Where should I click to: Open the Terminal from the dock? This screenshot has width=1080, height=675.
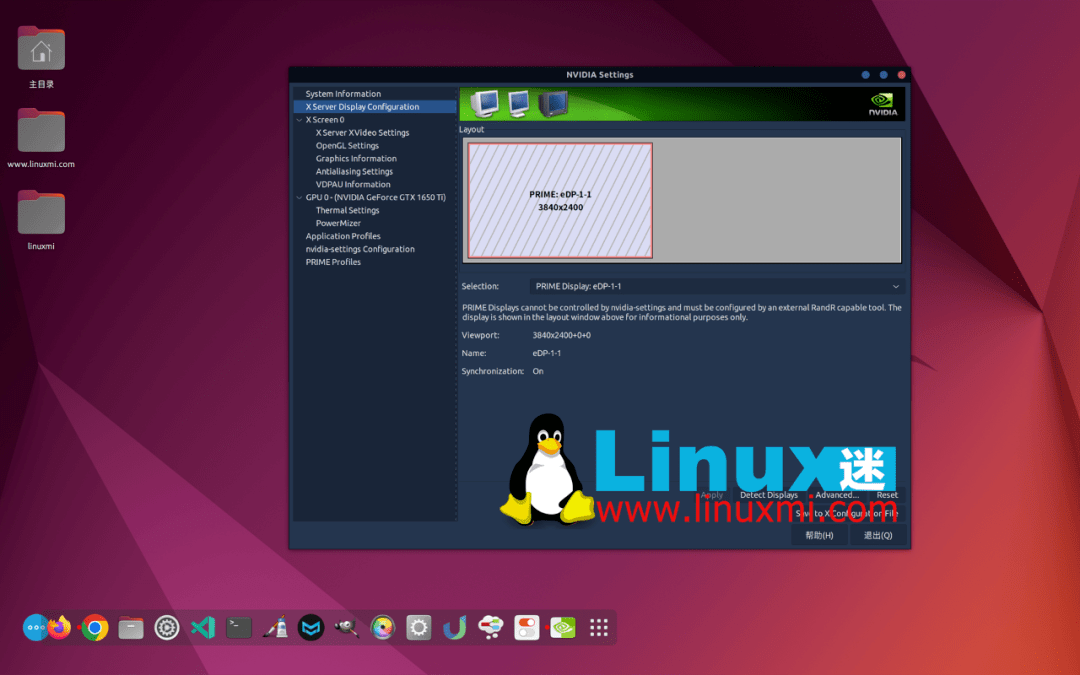[x=239, y=627]
